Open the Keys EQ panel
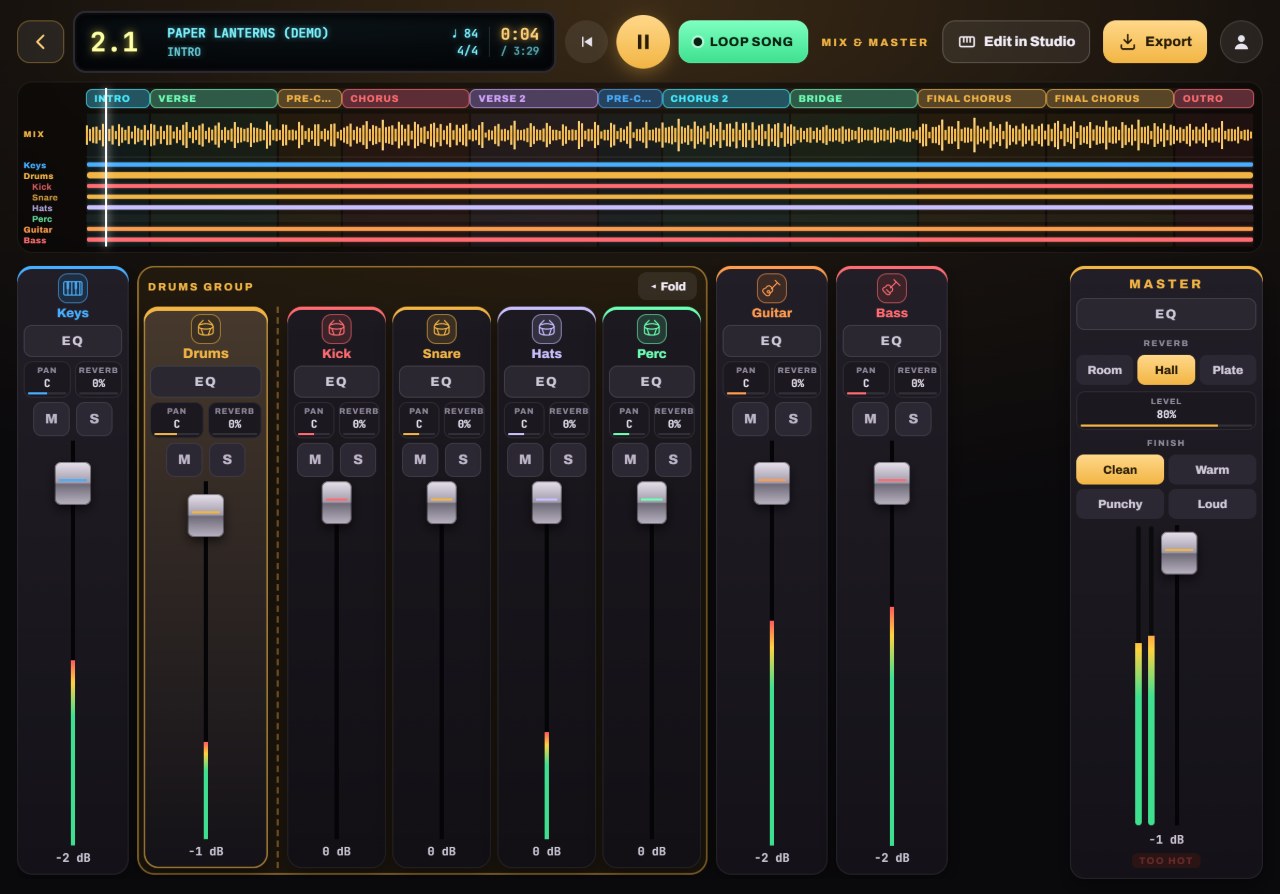This screenshot has width=1280, height=894. coord(73,341)
